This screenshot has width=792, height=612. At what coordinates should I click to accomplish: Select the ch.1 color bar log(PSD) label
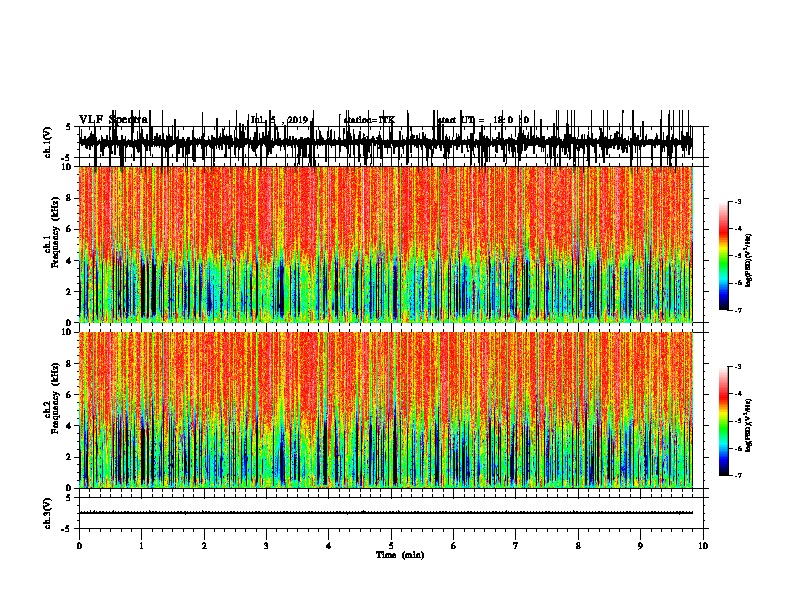pyautogui.click(x=749, y=261)
